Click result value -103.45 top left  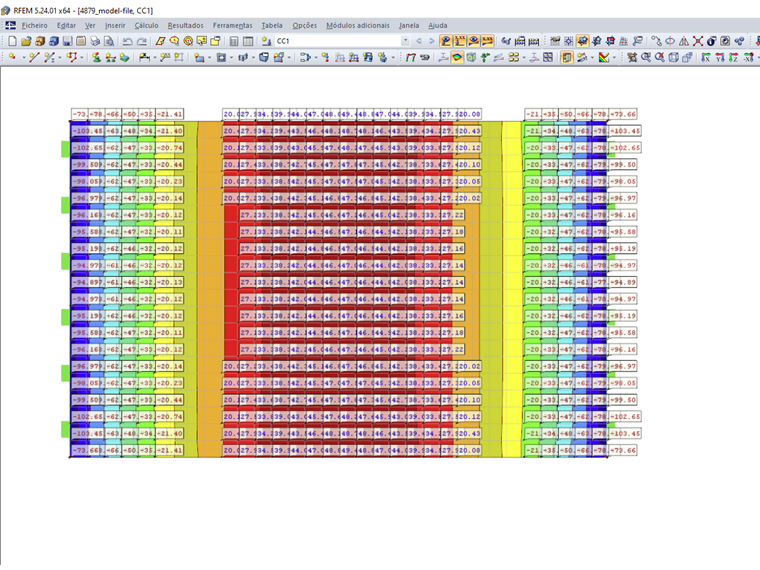point(88,131)
